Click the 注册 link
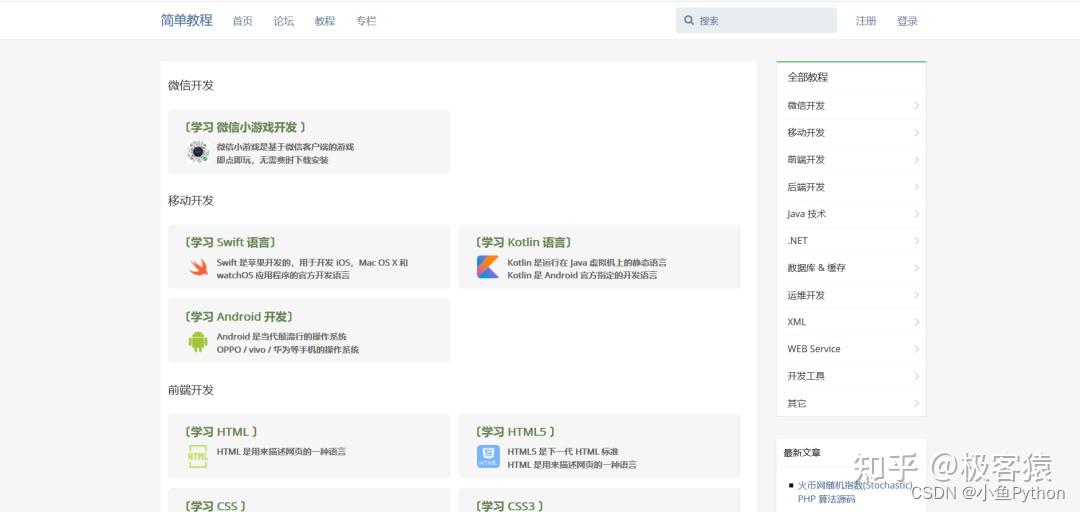The height and width of the screenshot is (512, 1080). pyautogui.click(x=866, y=21)
